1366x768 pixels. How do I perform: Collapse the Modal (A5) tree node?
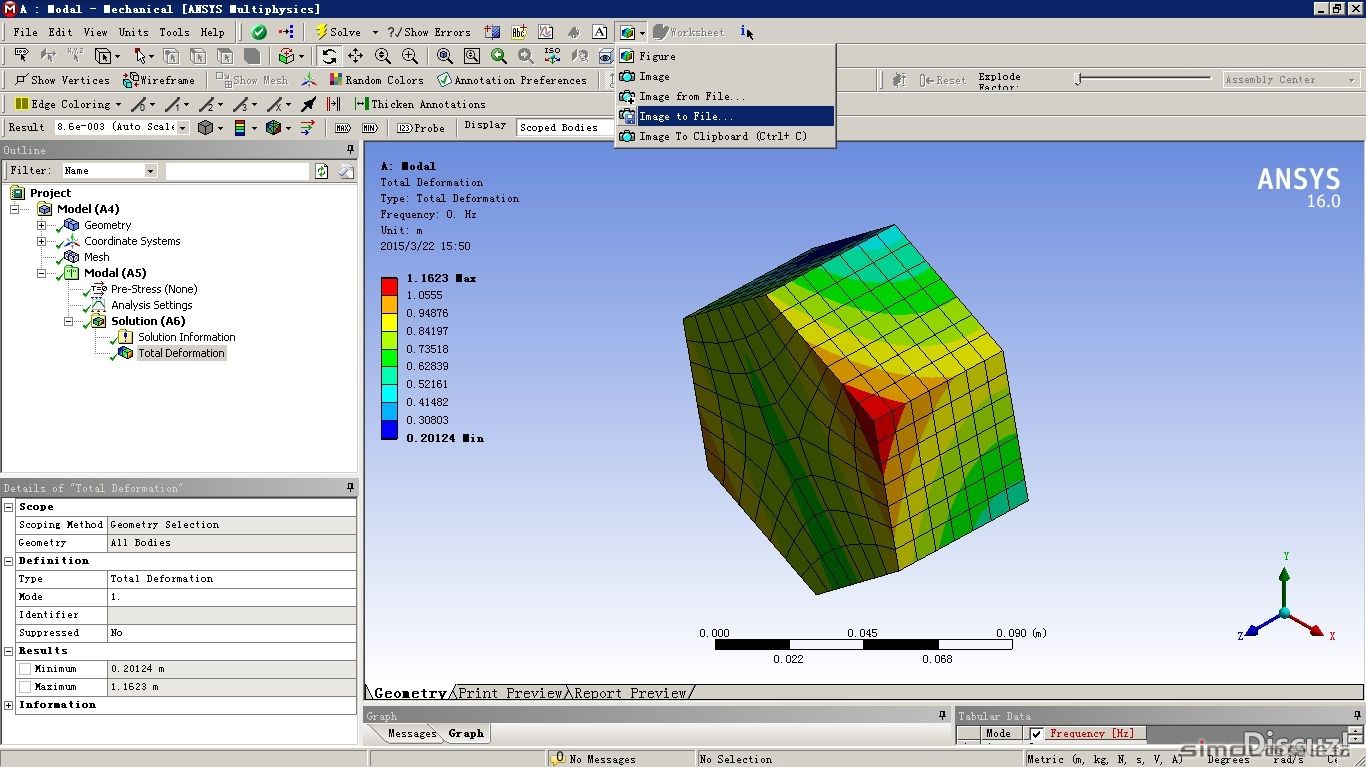tap(42, 273)
